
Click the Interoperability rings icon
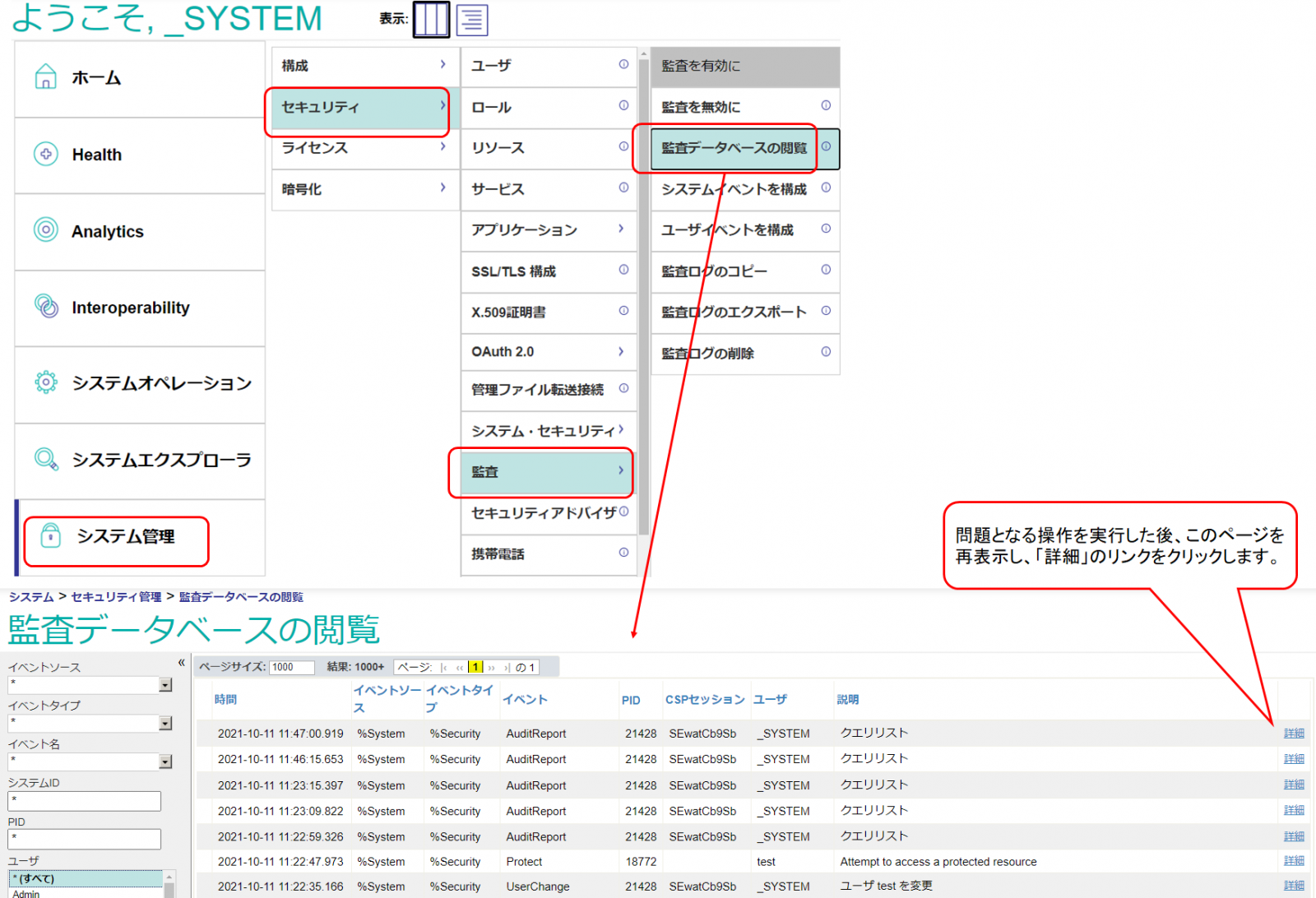46,307
